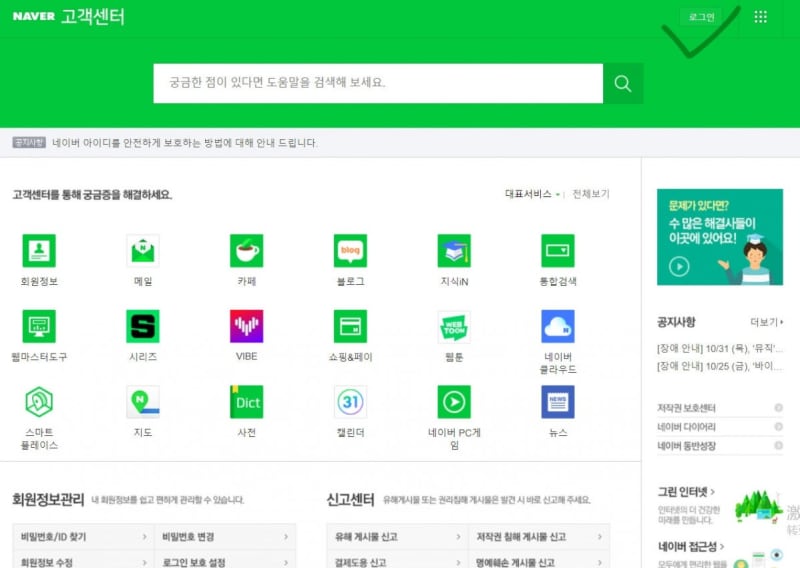Expand the 네이버 접근성 section

tap(691, 547)
